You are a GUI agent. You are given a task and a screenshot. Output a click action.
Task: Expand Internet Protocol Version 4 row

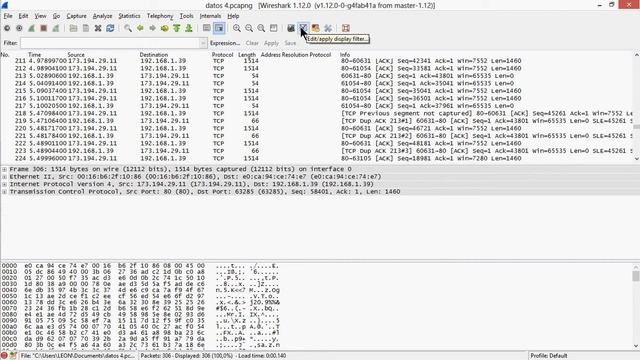coord(4,184)
